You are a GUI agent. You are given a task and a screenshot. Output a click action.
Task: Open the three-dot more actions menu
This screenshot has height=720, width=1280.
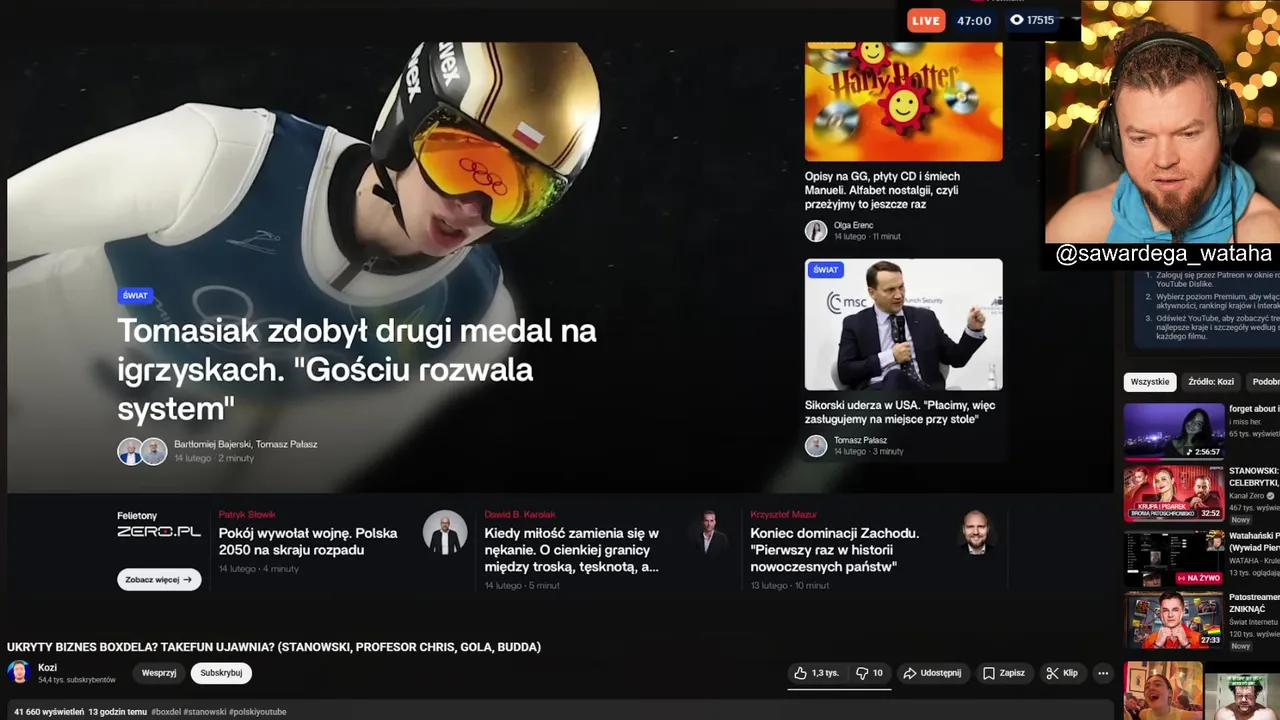pyautogui.click(x=1103, y=673)
